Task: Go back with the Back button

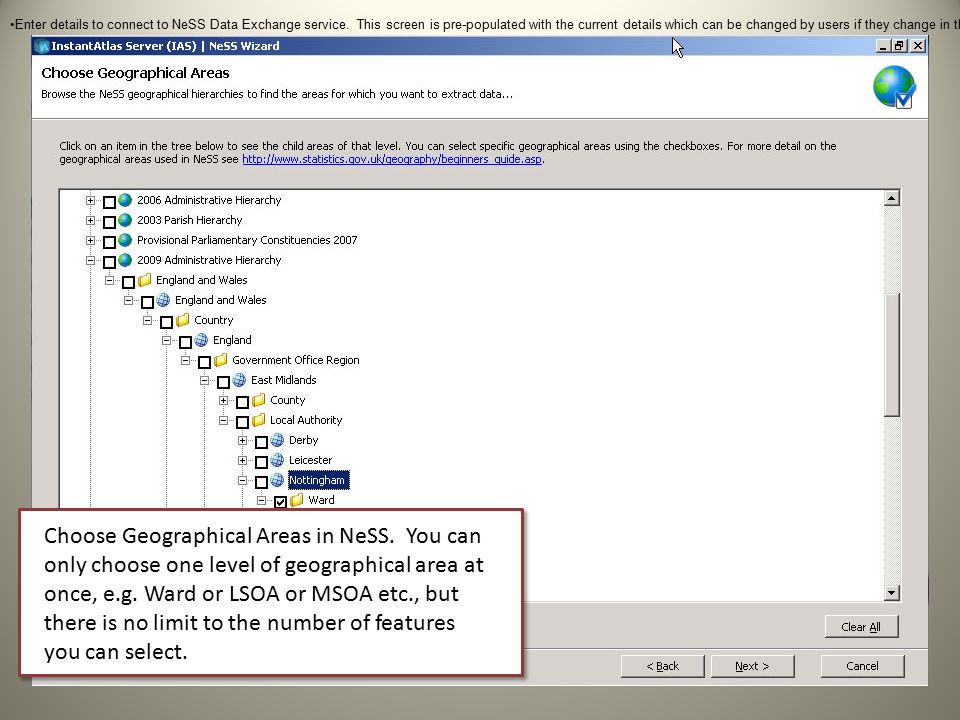Action: pos(662,666)
